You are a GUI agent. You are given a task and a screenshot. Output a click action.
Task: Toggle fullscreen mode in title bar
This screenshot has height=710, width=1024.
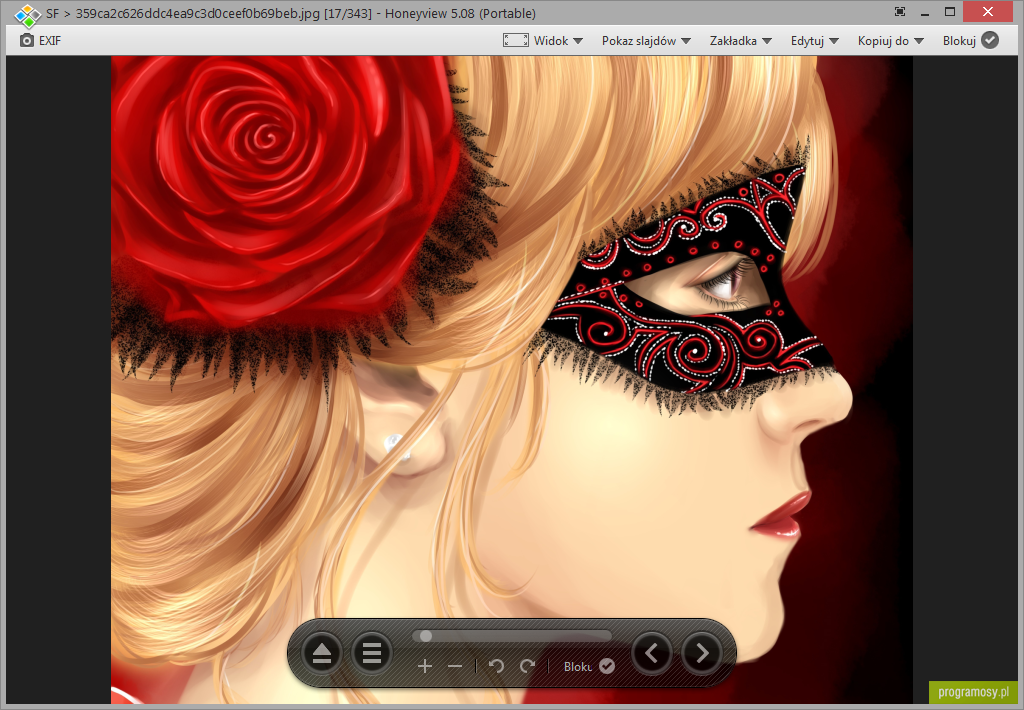click(900, 12)
